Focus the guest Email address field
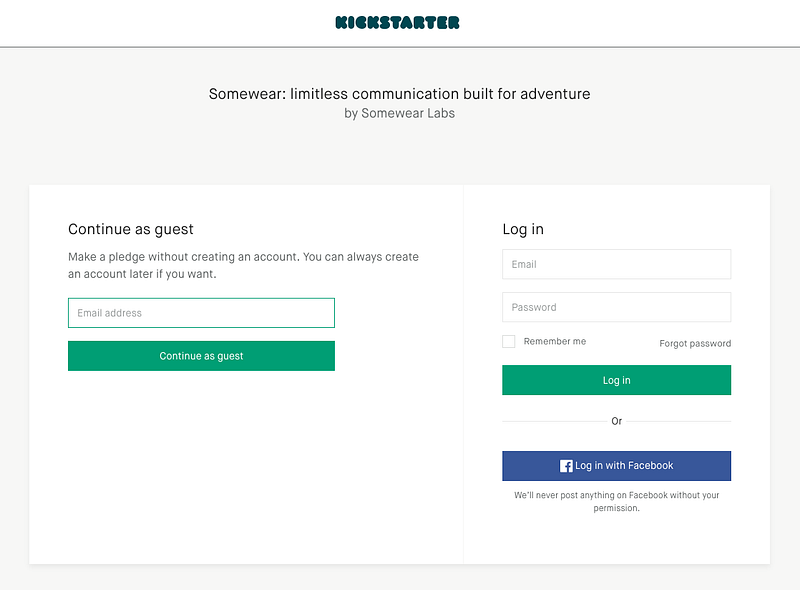 tap(201, 313)
